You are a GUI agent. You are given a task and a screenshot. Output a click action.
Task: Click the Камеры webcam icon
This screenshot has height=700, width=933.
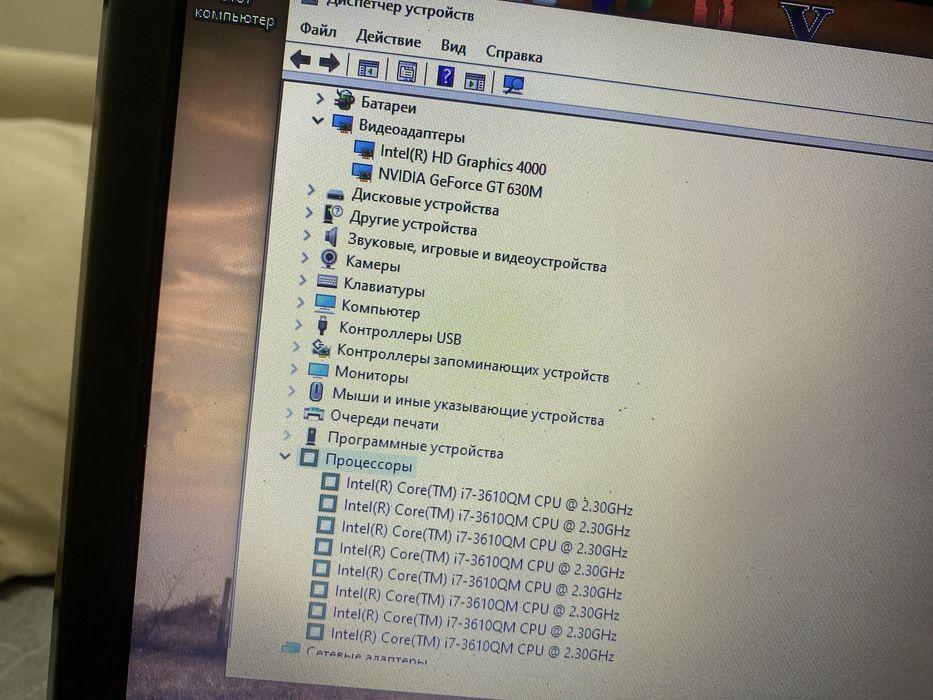(x=328, y=259)
